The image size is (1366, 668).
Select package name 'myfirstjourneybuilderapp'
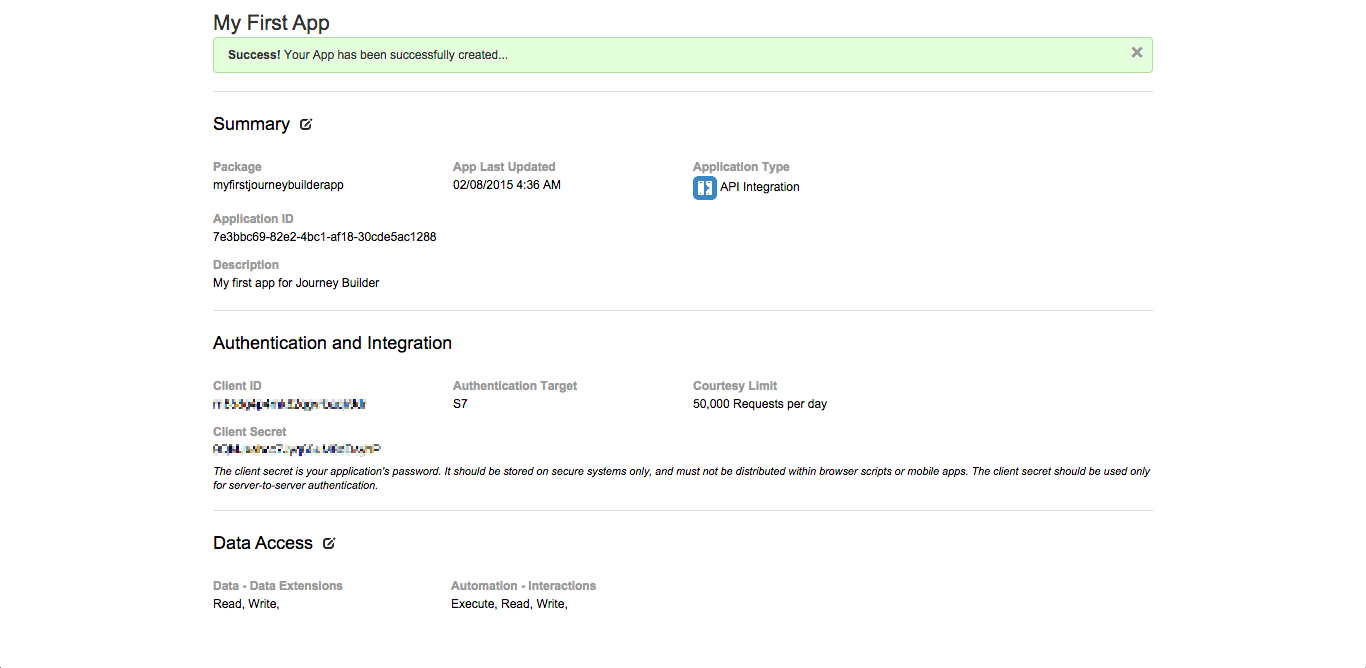[x=278, y=185]
